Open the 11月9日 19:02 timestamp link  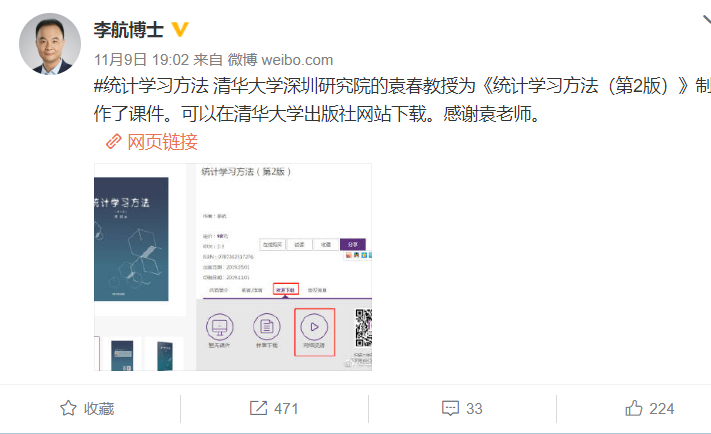click(x=141, y=59)
